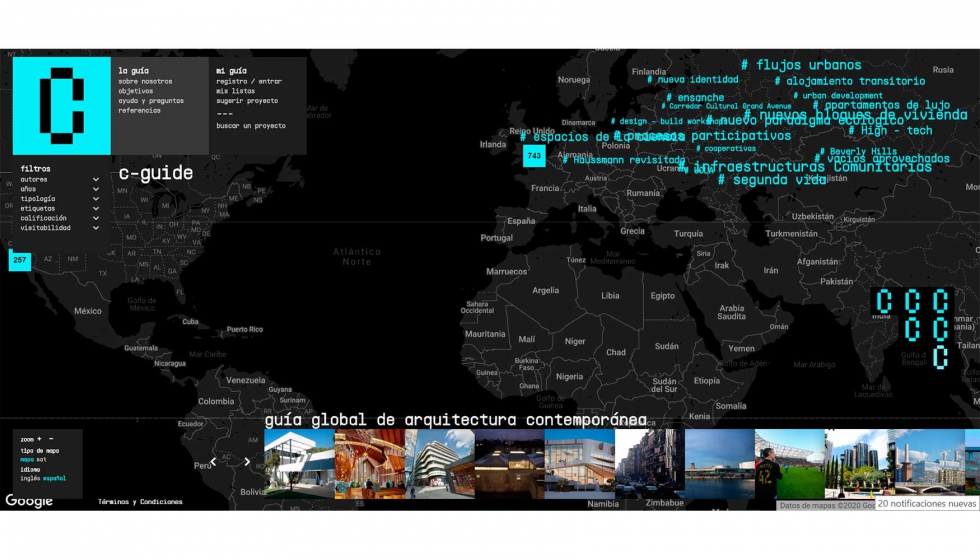Expand the tipología filter
This screenshot has height=560, width=980.
96,199
